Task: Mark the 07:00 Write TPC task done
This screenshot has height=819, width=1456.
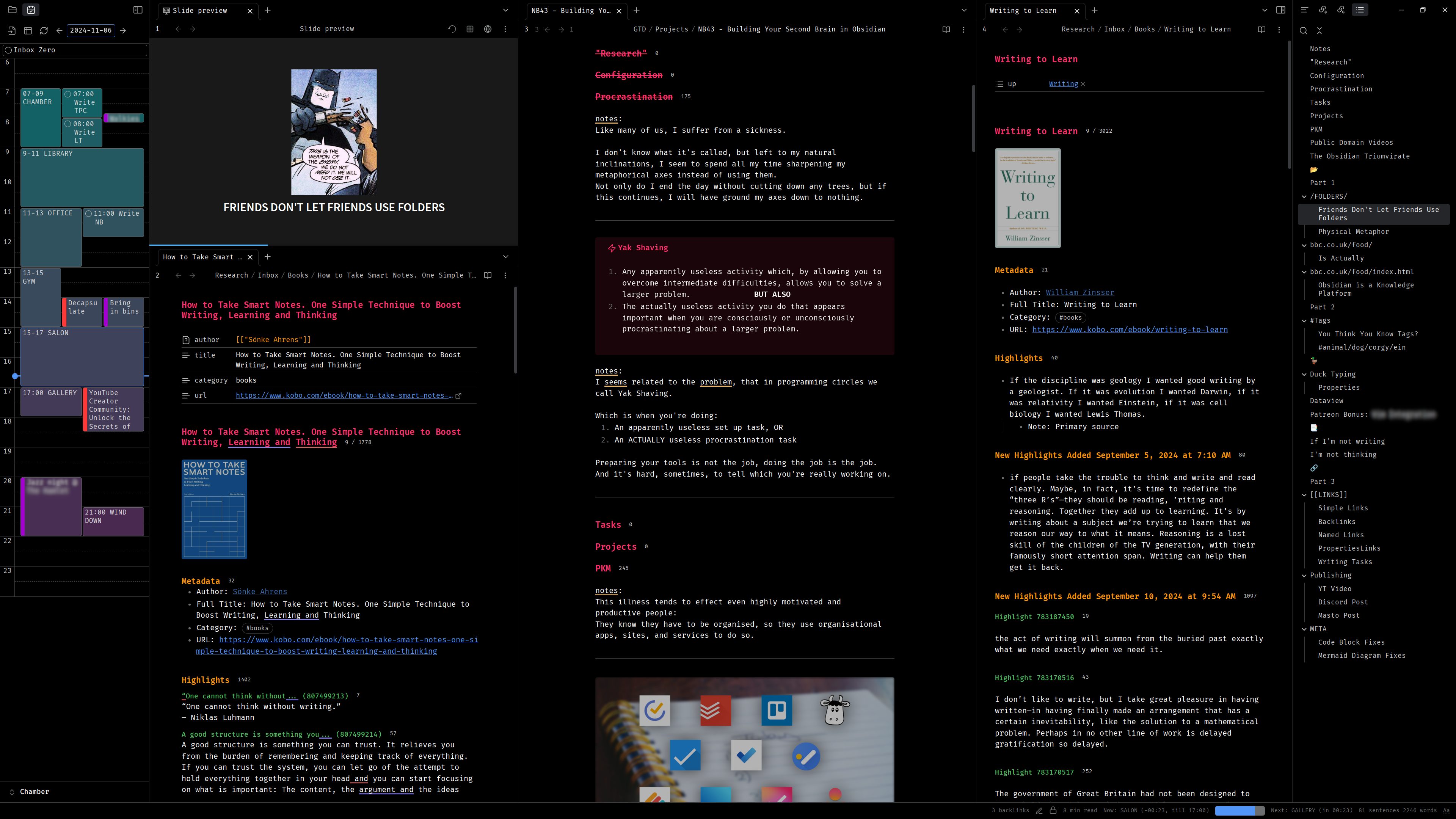Action: 68,94
